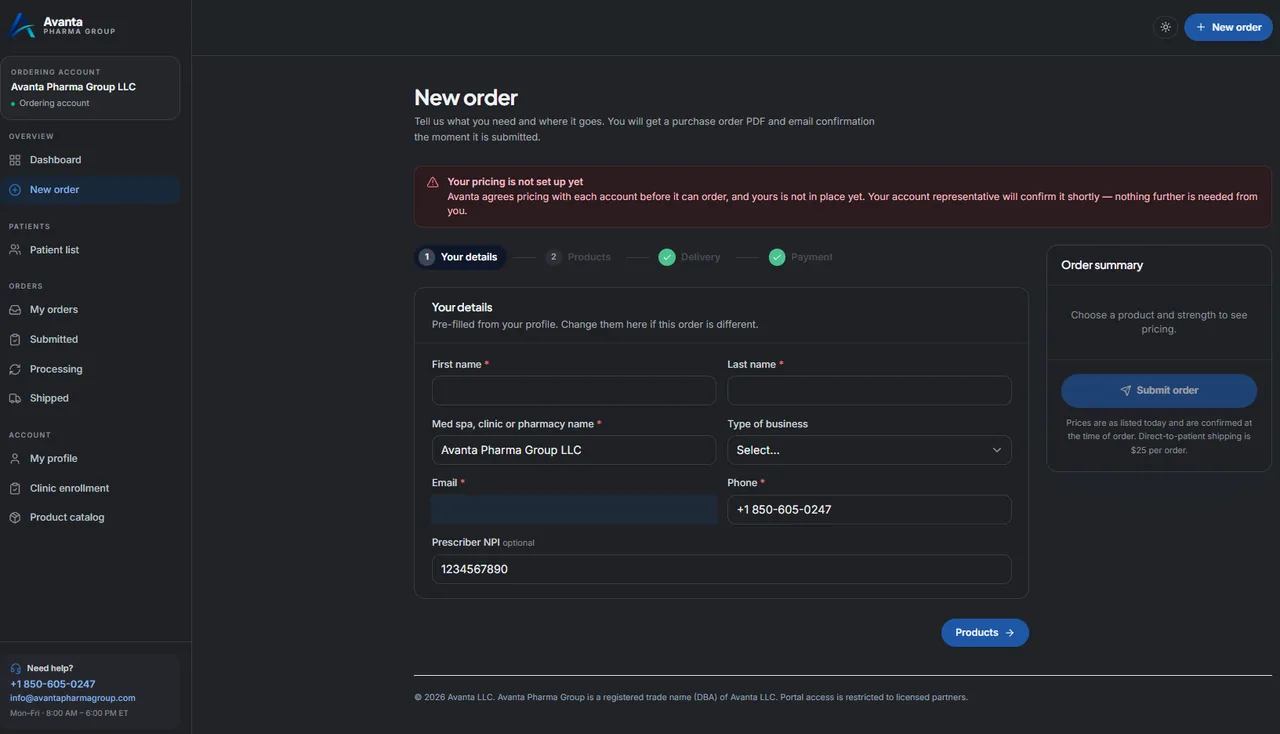
Task: Select New order in the sidebar
Action: pos(91,190)
